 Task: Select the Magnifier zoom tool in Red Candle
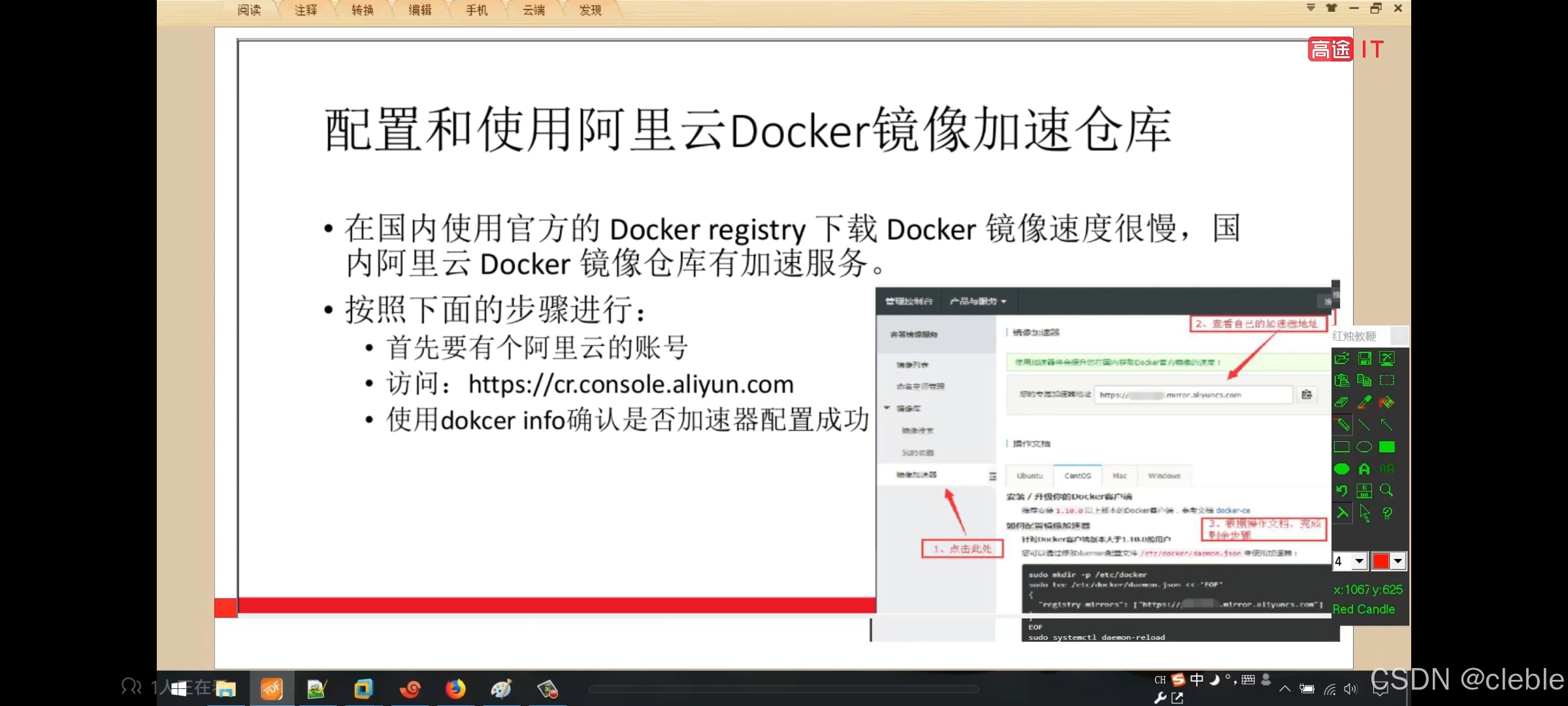[x=1387, y=490]
